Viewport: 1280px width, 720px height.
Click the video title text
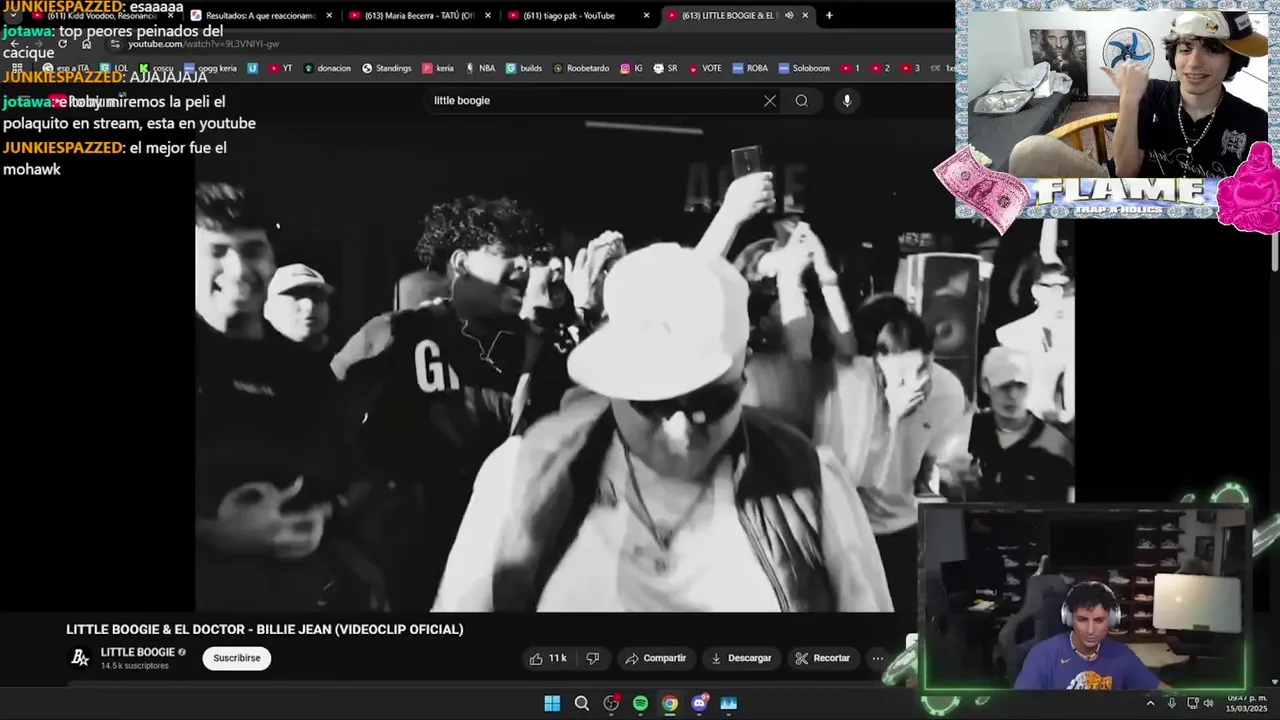pos(265,630)
